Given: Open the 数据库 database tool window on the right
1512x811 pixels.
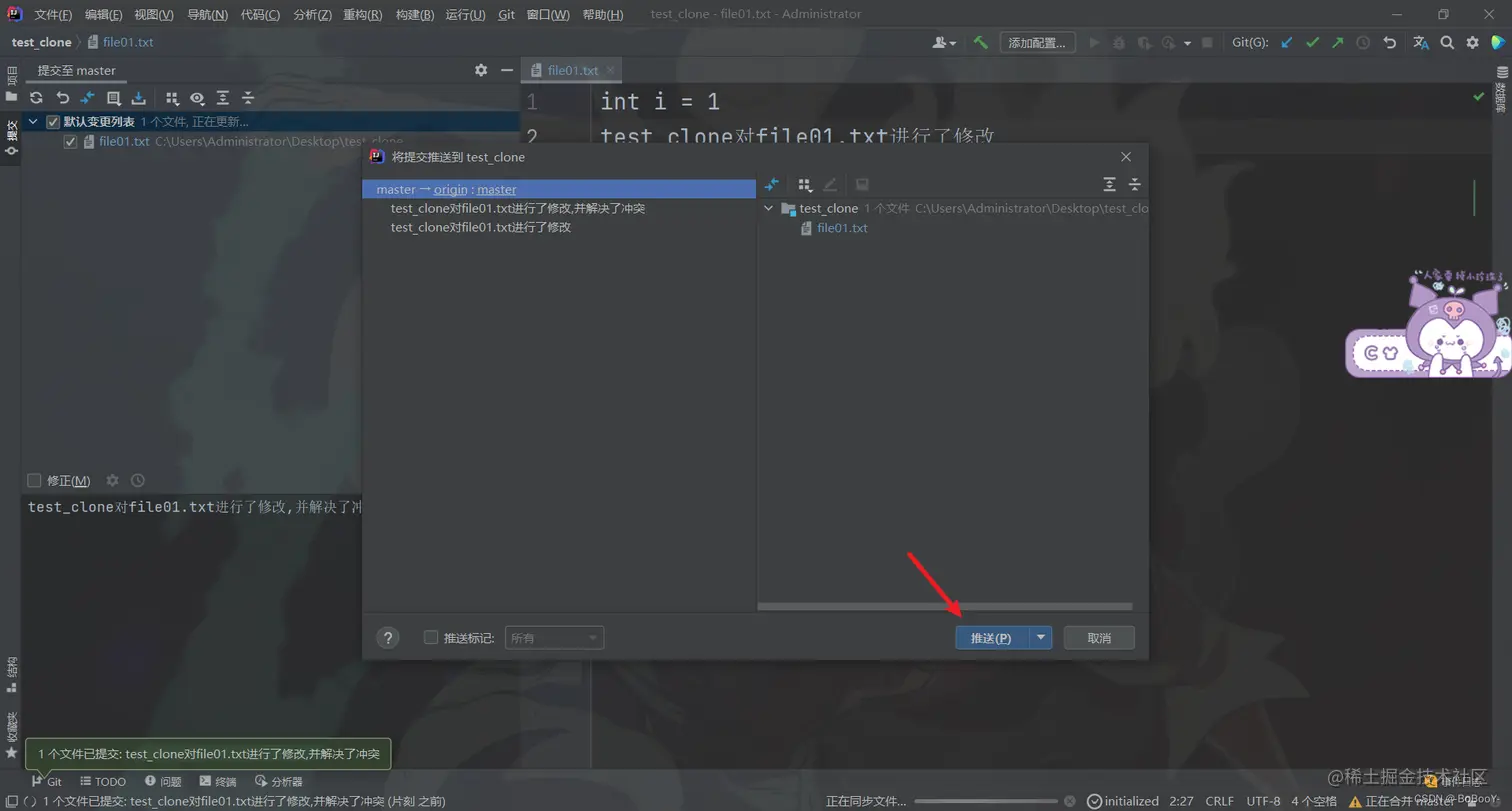Looking at the screenshot, I should click(1501, 89).
